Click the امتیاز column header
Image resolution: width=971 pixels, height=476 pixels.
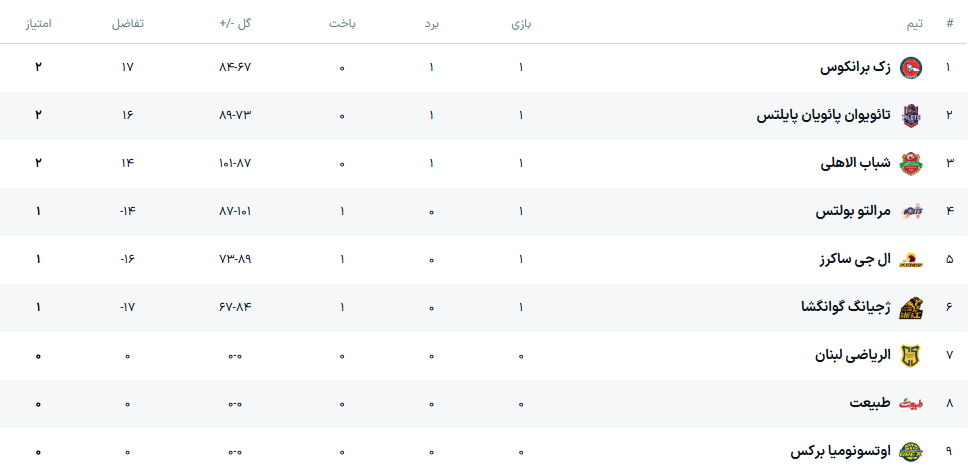tap(38, 23)
